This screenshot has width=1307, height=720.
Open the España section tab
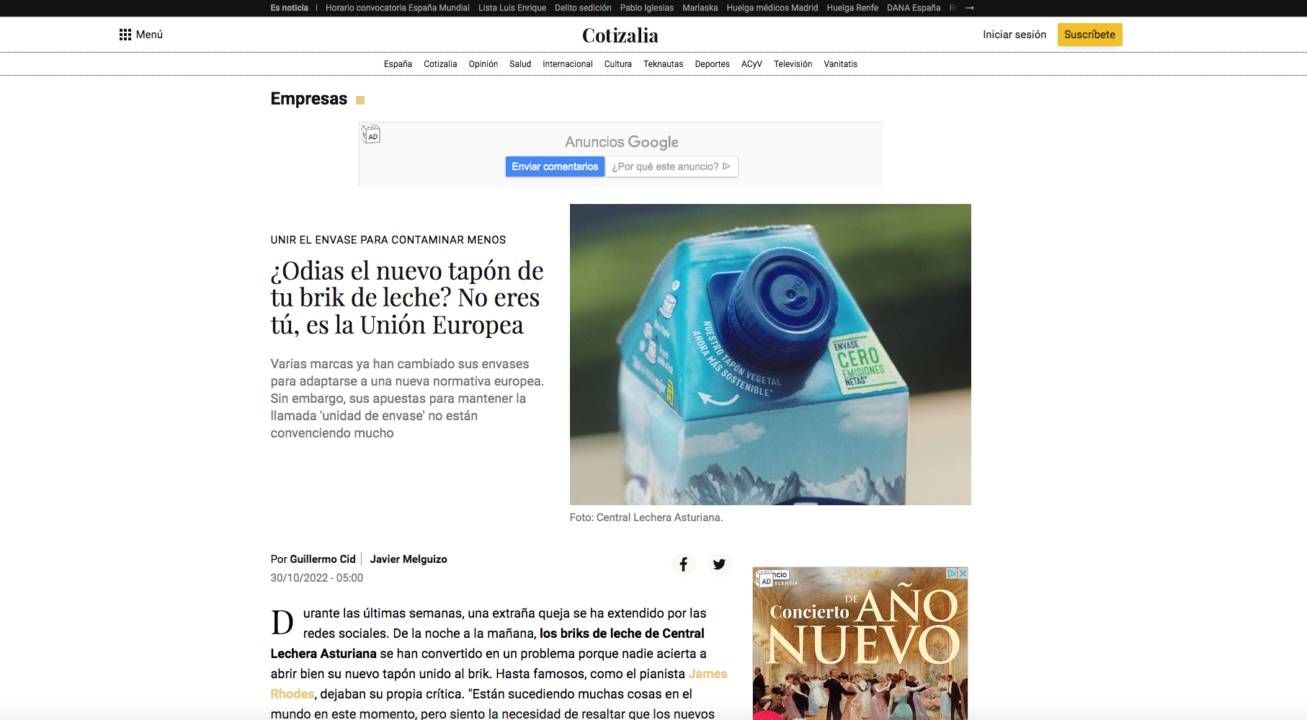[397, 64]
